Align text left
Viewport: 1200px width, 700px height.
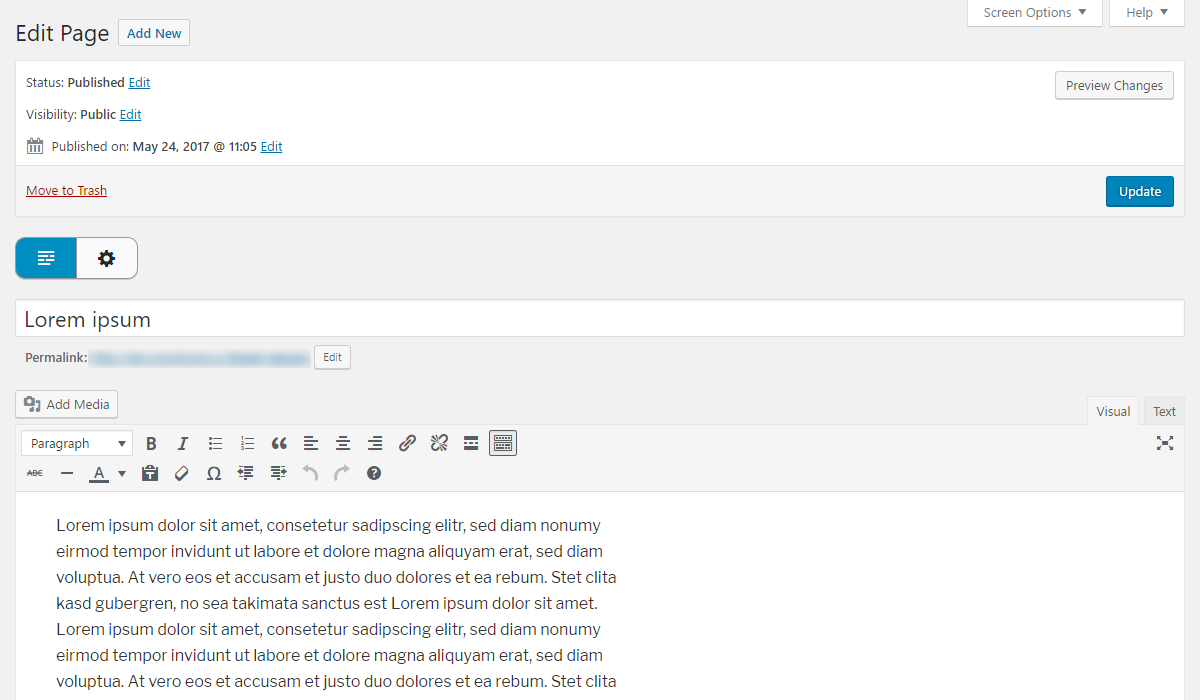click(311, 443)
